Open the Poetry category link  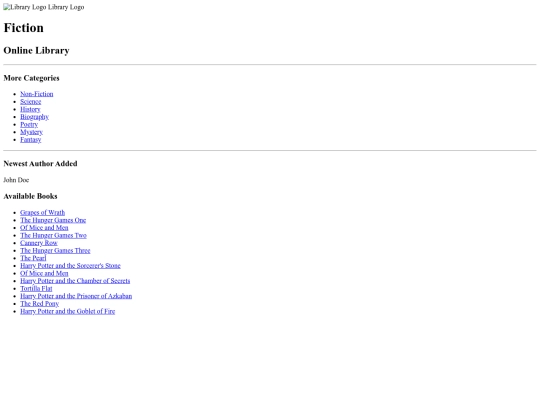pyautogui.click(x=29, y=124)
